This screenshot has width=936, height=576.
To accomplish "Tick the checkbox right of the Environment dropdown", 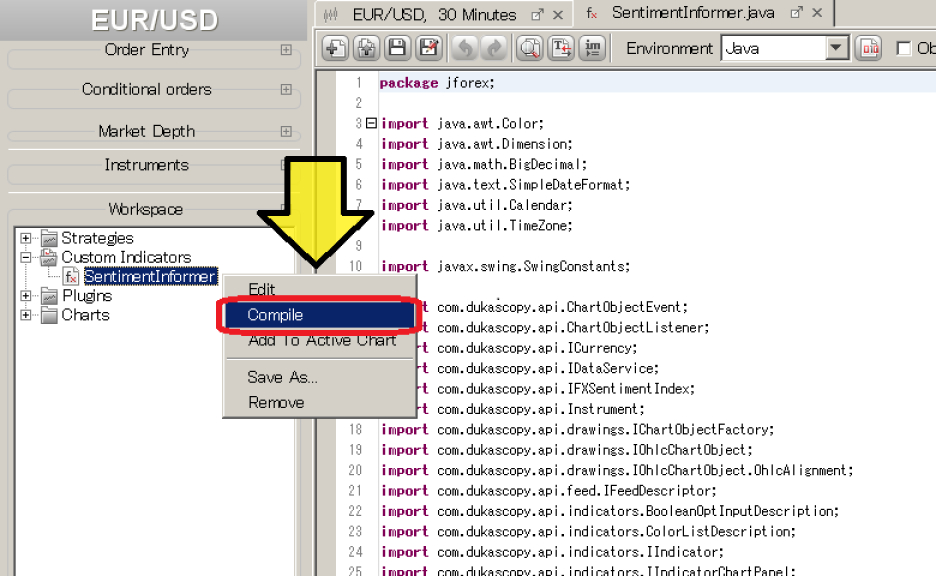I will [x=904, y=48].
